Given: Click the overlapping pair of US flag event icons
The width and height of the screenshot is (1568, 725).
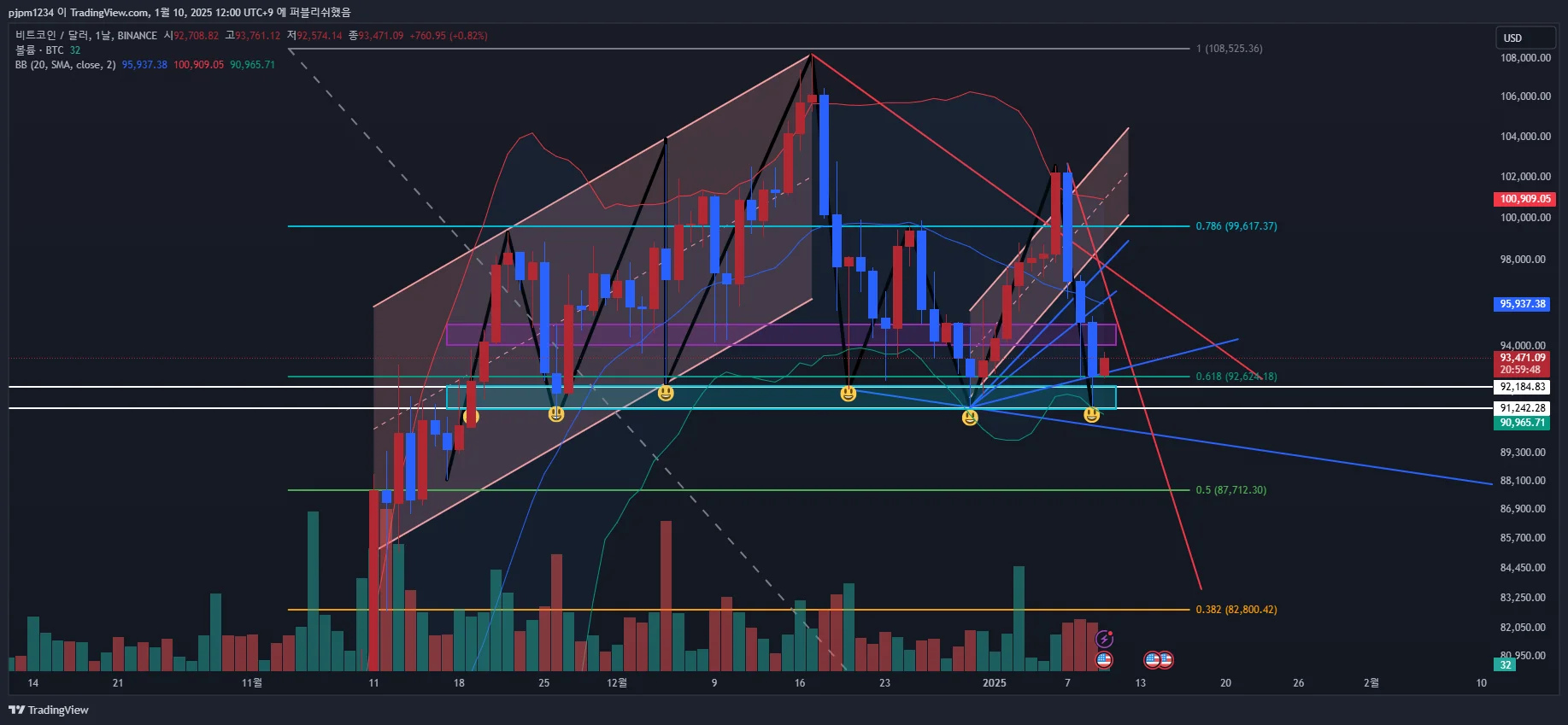Looking at the screenshot, I should click(1159, 659).
